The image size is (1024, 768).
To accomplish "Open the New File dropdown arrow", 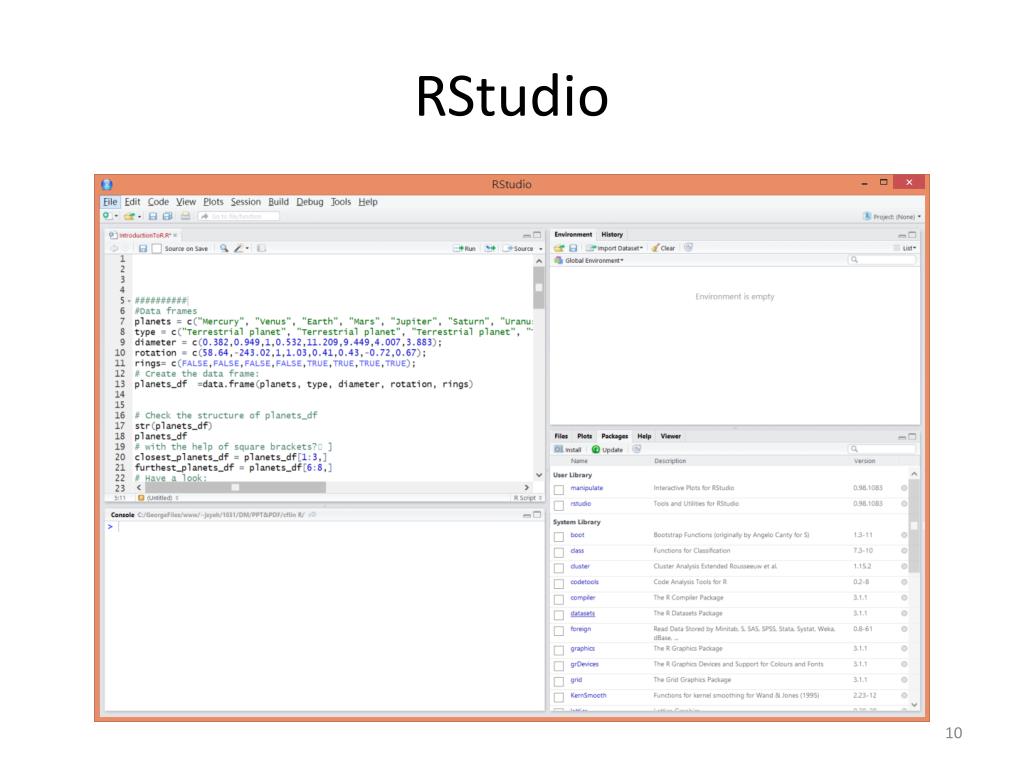I will (116, 216).
